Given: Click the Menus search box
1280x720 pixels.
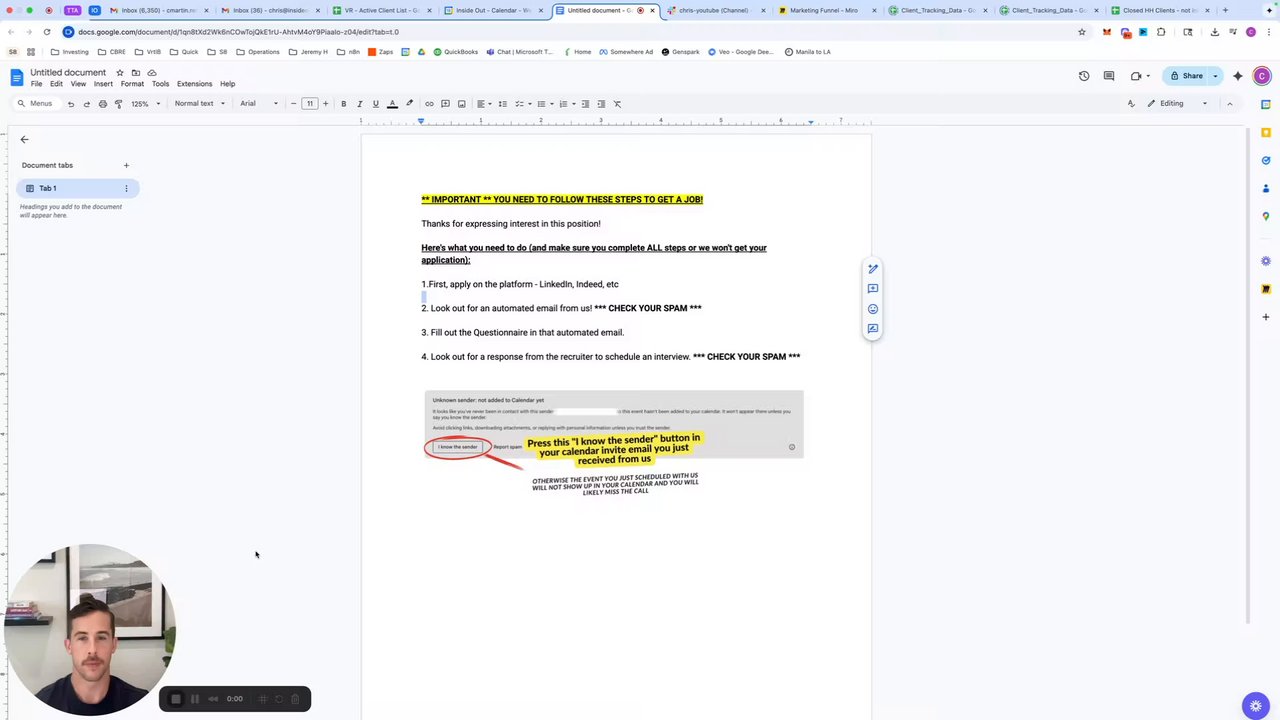Looking at the screenshot, I should [x=35, y=104].
